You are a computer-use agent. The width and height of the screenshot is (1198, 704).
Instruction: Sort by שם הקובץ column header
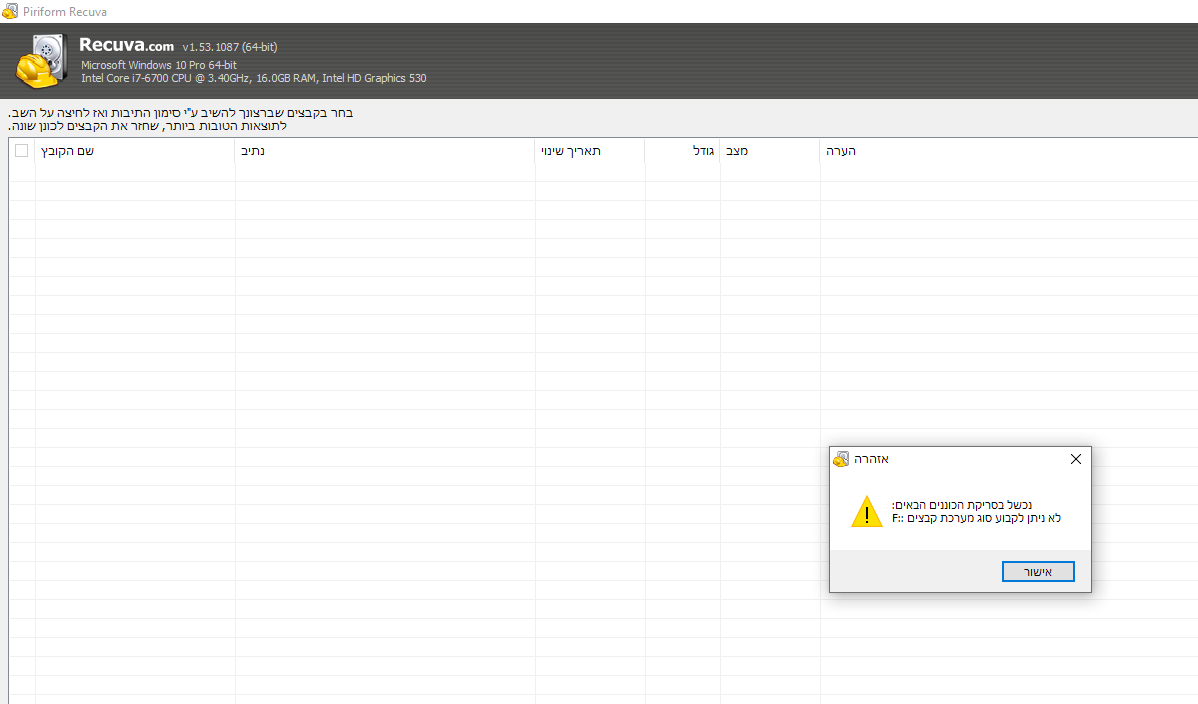coord(134,151)
